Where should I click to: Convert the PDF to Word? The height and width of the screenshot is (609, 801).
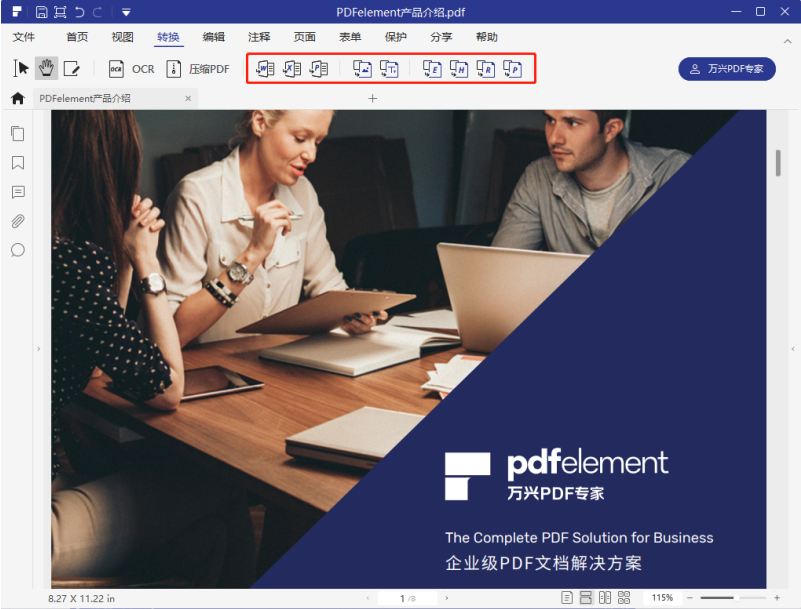(x=265, y=68)
